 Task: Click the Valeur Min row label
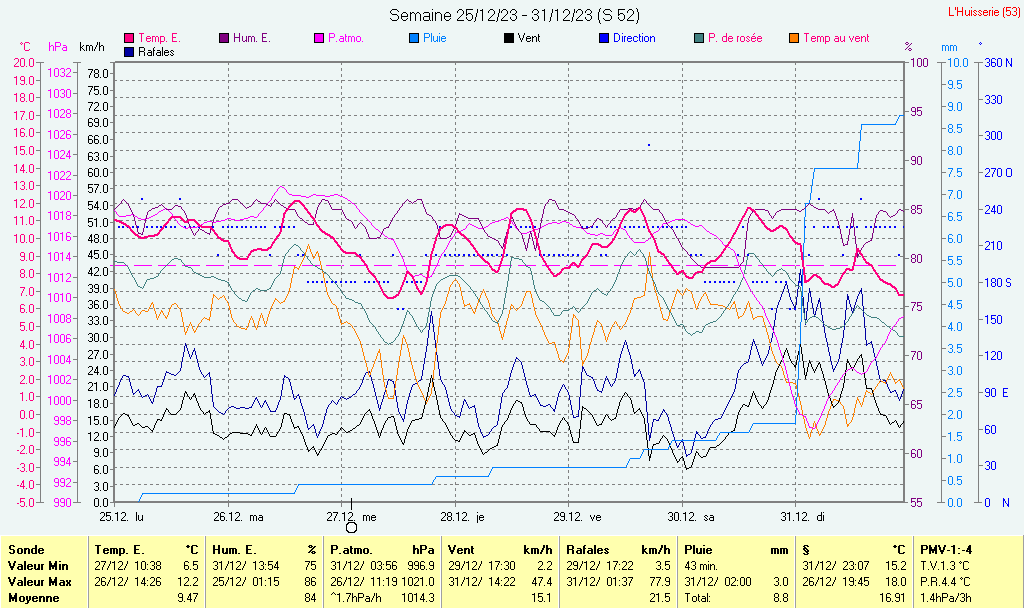click(38, 566)
